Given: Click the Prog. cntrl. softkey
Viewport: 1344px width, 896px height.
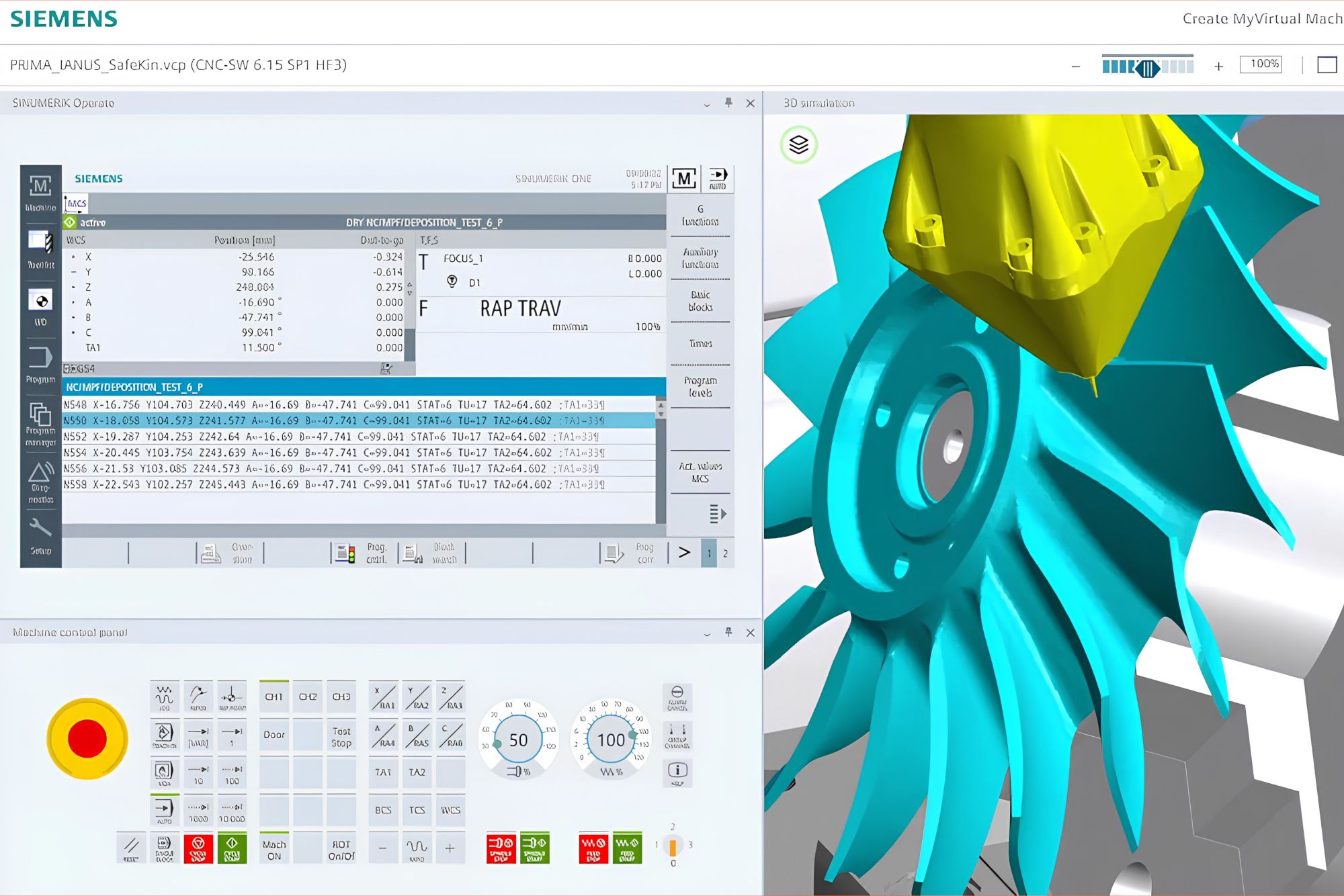Looking at the screenshot, I should click(364, 553).
